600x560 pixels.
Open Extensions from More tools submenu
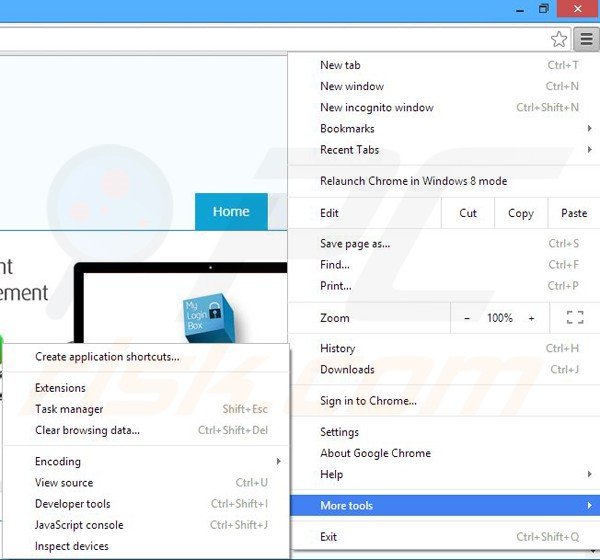pyautogui.click(x=146, y=388)
